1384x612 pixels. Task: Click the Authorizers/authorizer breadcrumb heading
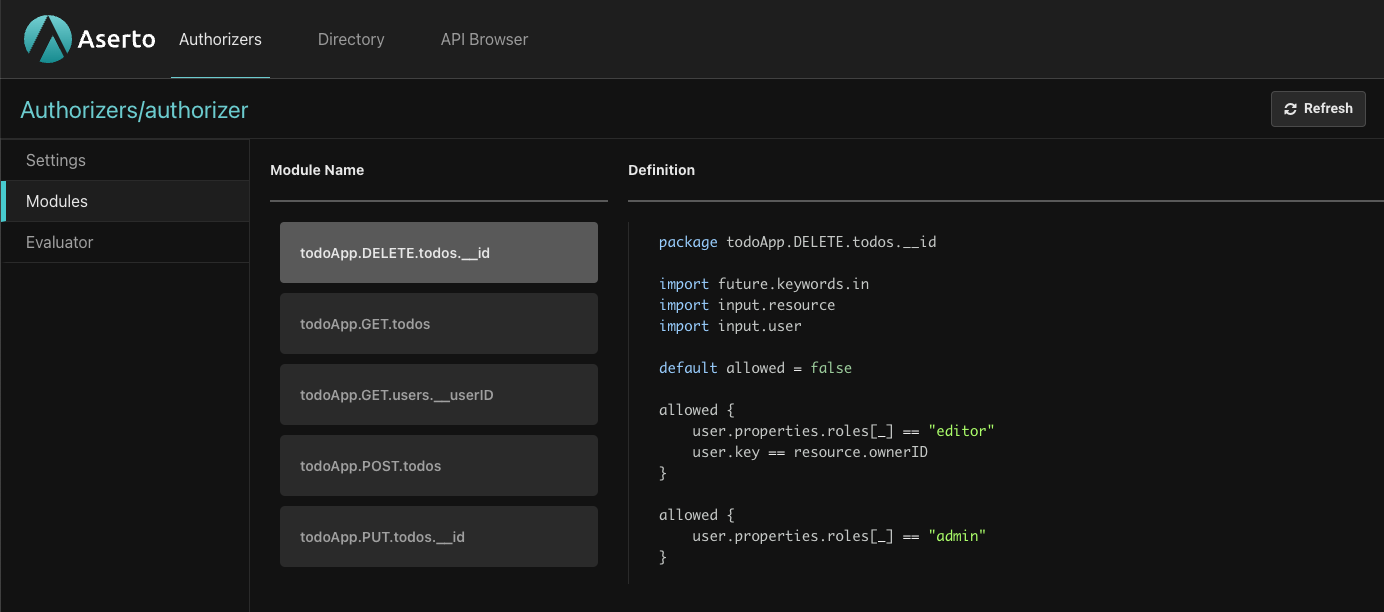[x=134, y=110]
